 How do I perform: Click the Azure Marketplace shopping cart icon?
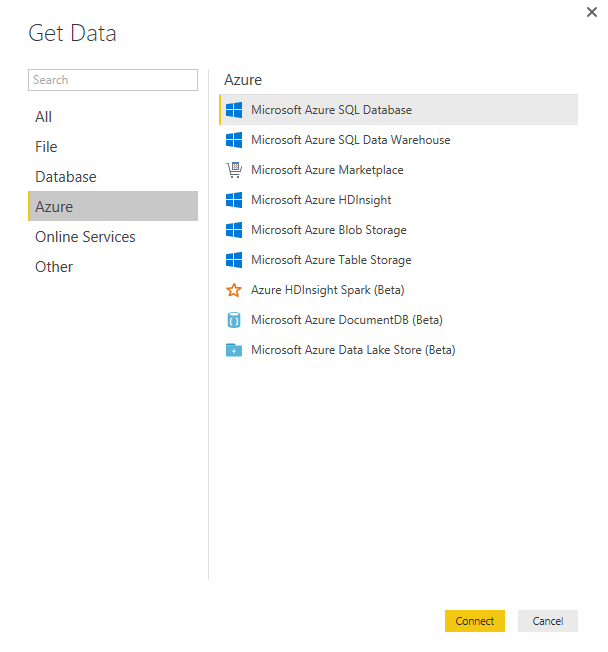point(234,170)
